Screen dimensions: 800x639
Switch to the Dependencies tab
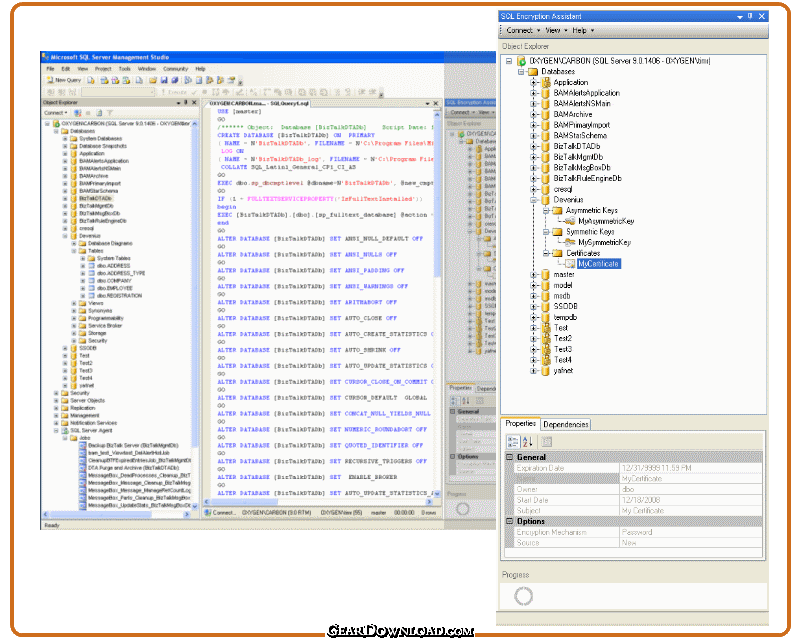(565, 424)
